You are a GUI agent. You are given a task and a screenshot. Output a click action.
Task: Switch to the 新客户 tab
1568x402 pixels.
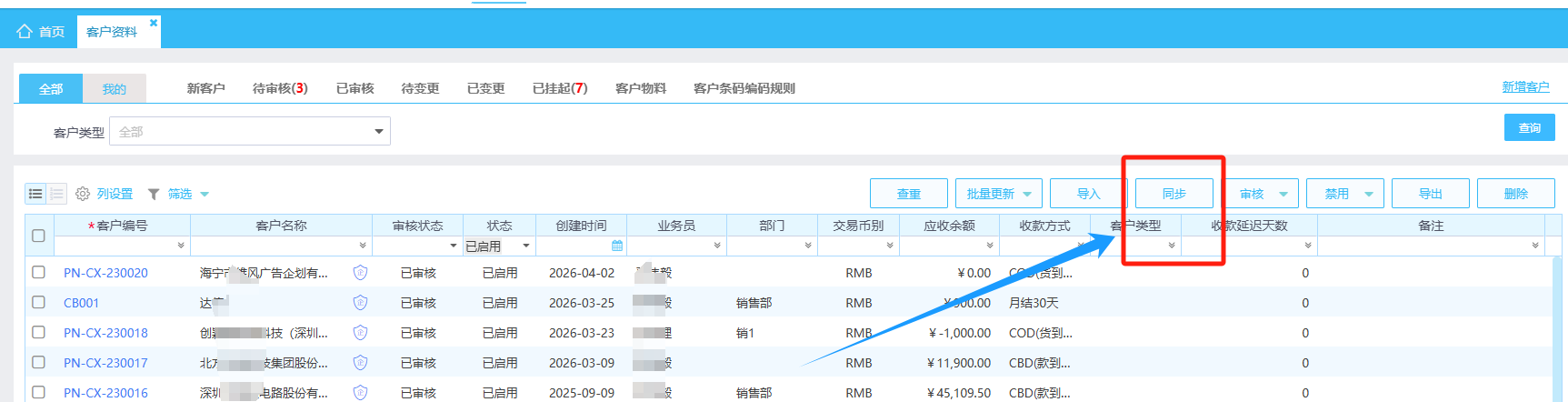click(206, 88)
